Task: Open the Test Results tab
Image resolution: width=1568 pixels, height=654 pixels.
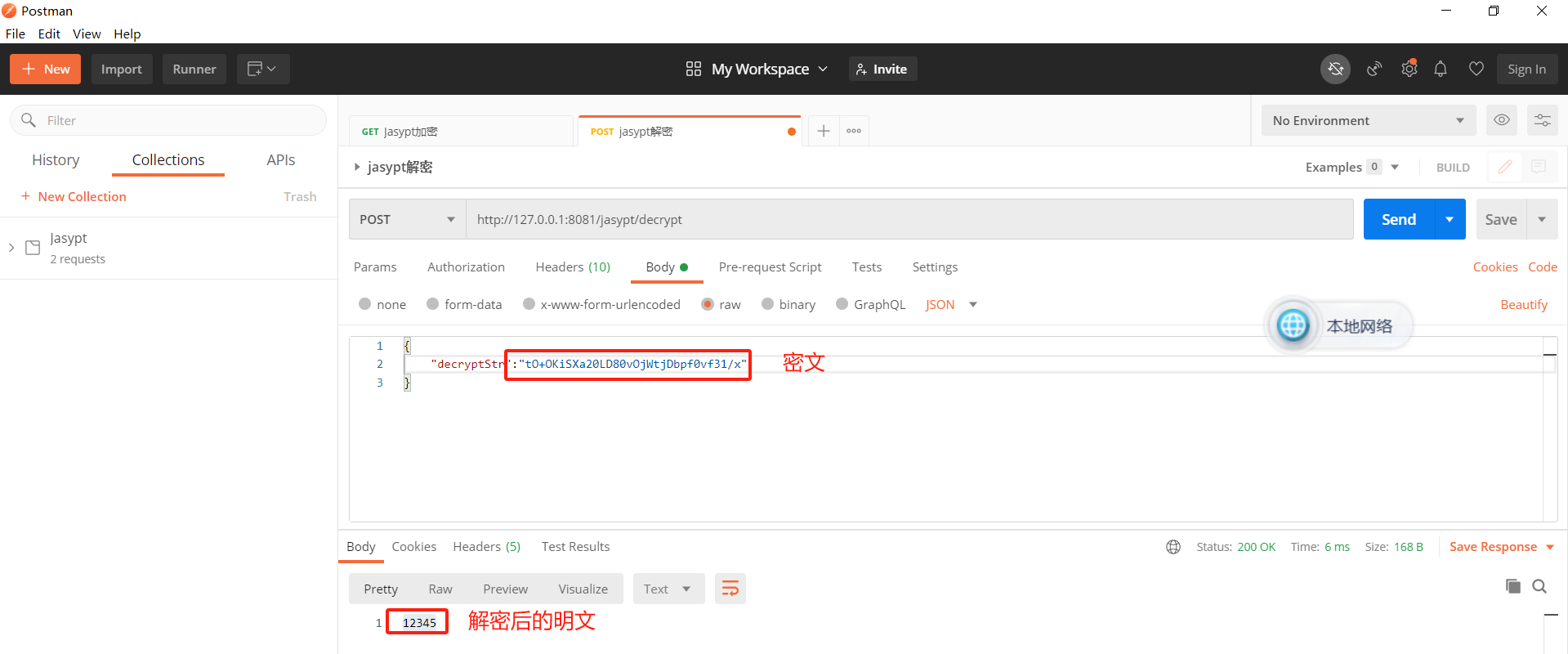Action: (x=575, y=547)
